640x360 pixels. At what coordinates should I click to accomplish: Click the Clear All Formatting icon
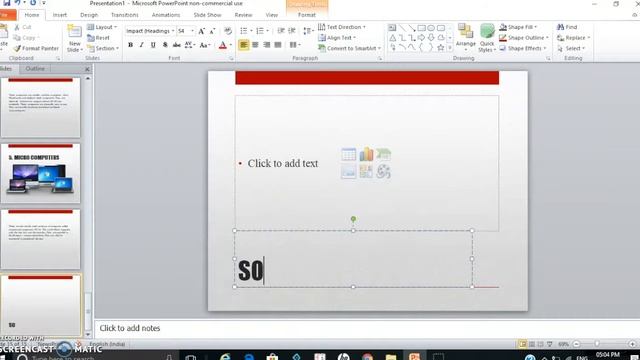[228, 31]
